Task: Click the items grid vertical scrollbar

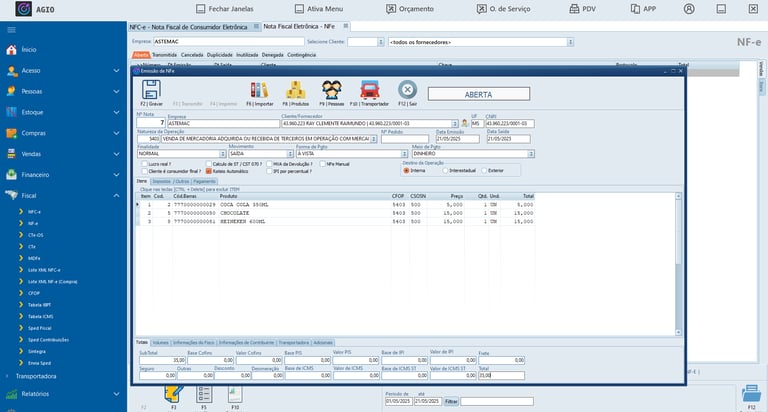Action: click(678, 264)
